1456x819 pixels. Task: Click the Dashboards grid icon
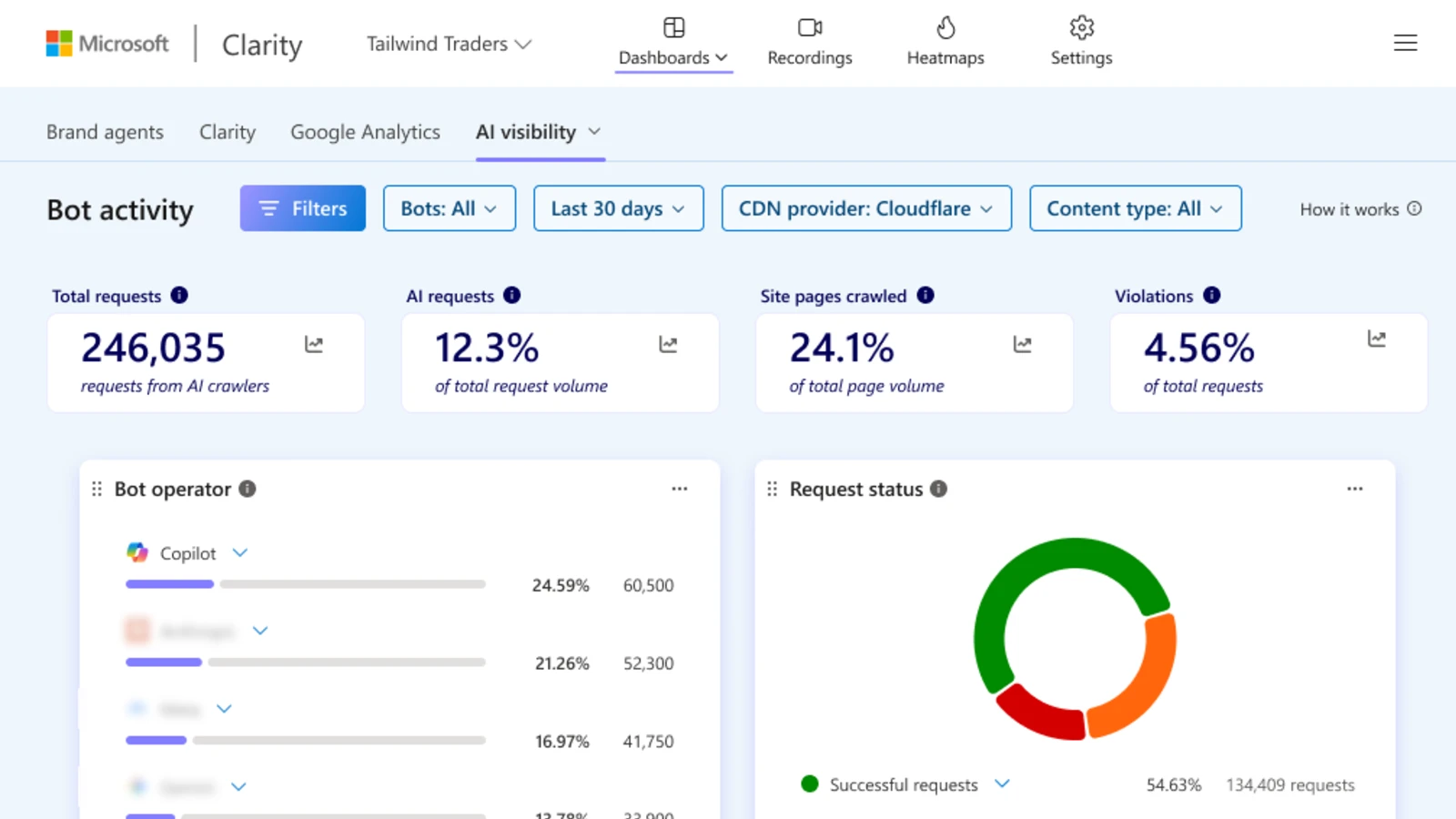[674, 27]
